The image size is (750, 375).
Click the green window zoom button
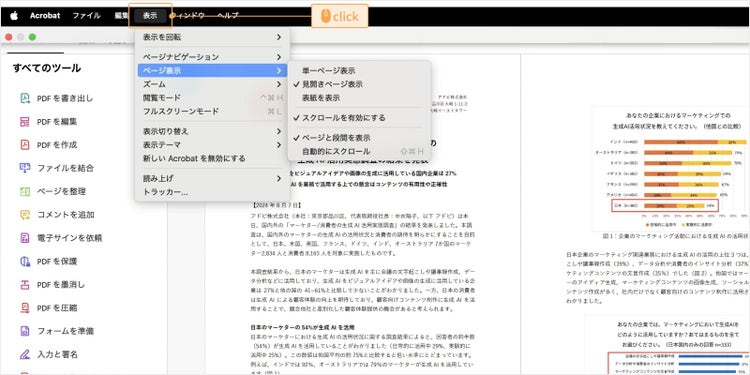[x=33, y=37]
